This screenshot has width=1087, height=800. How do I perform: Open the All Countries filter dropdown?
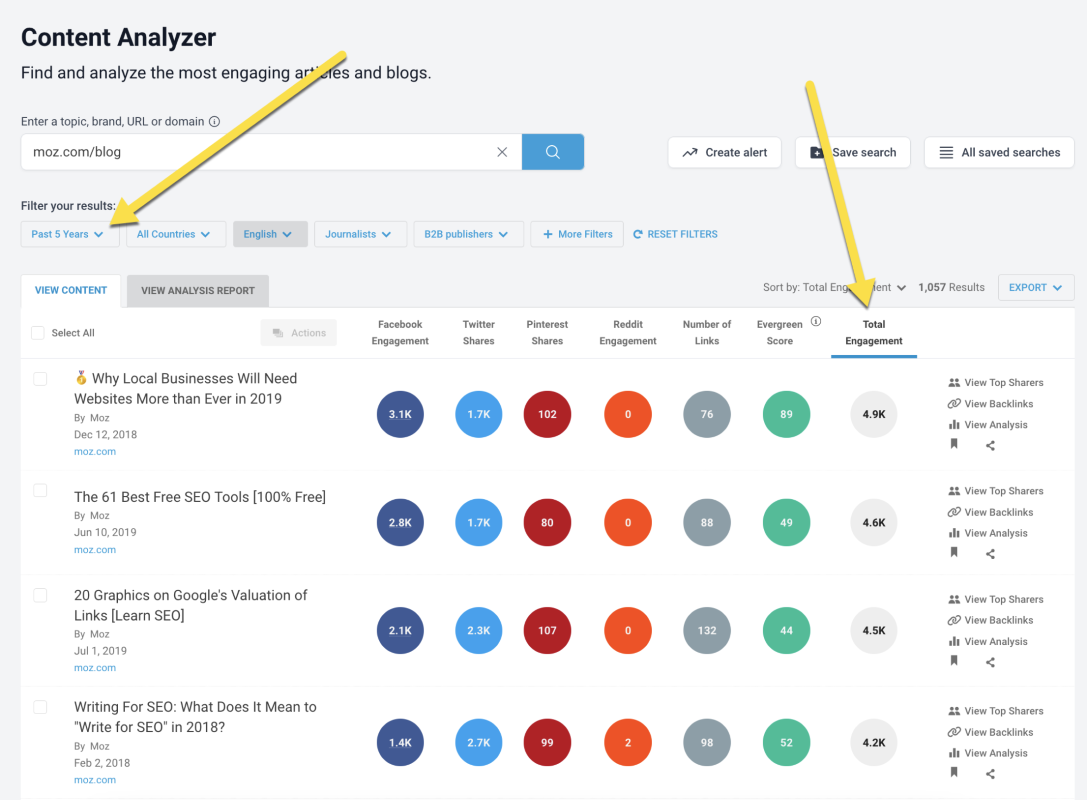tap(175, 234)
